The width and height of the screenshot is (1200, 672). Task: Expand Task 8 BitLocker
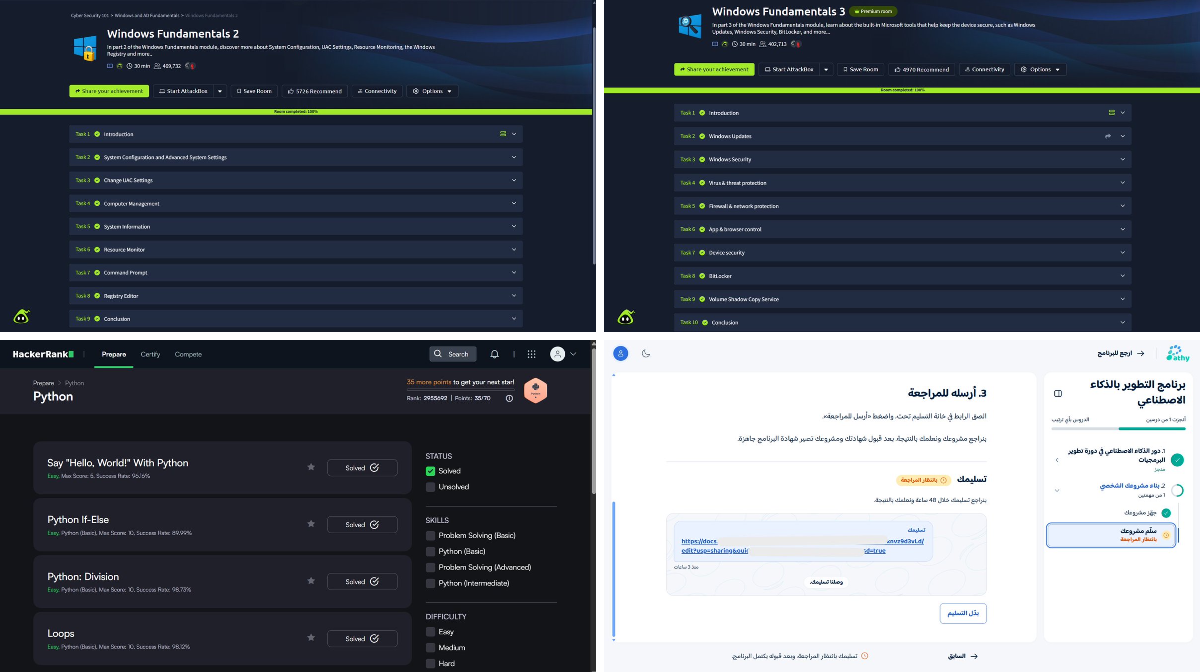(902, 276)
